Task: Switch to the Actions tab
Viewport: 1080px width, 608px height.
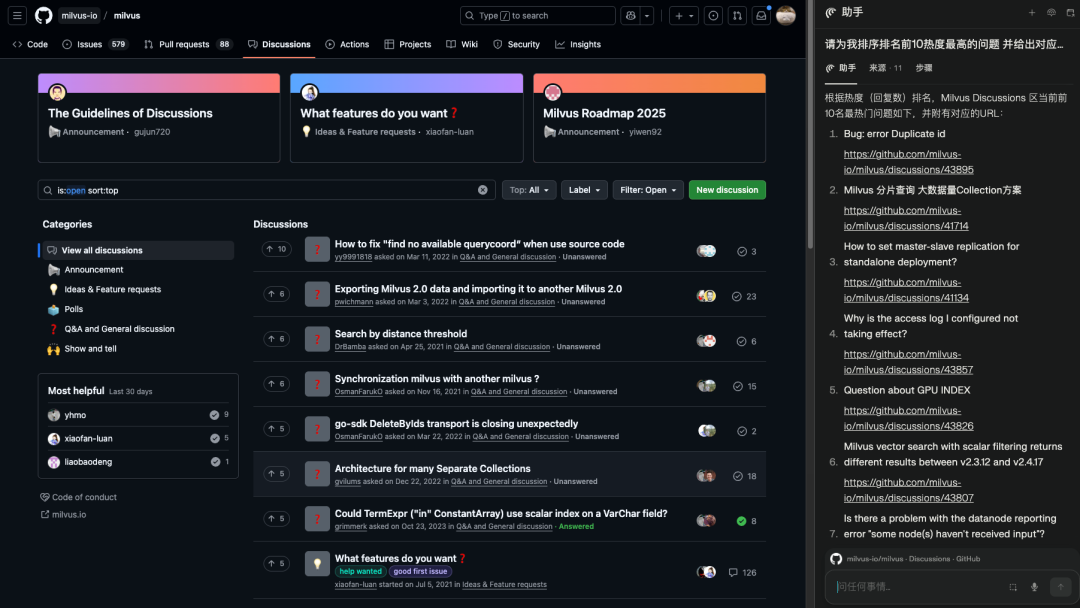Action: (347, 44)
